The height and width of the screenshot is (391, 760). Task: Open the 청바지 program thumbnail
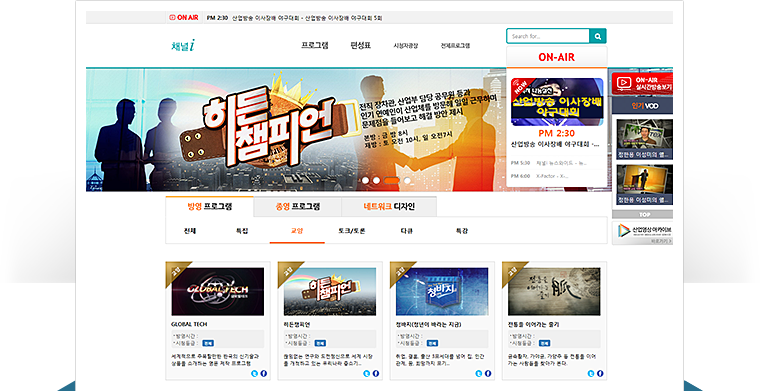point(442,292)
